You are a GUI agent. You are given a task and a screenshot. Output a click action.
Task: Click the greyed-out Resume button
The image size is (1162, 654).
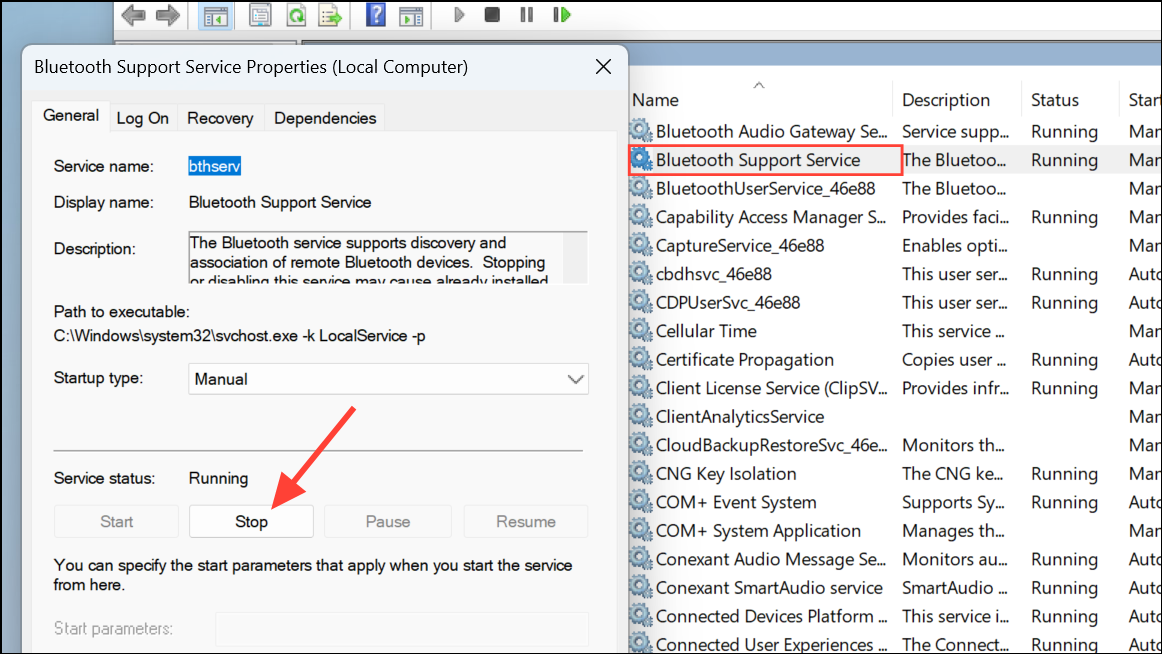[x=526, y=521]
